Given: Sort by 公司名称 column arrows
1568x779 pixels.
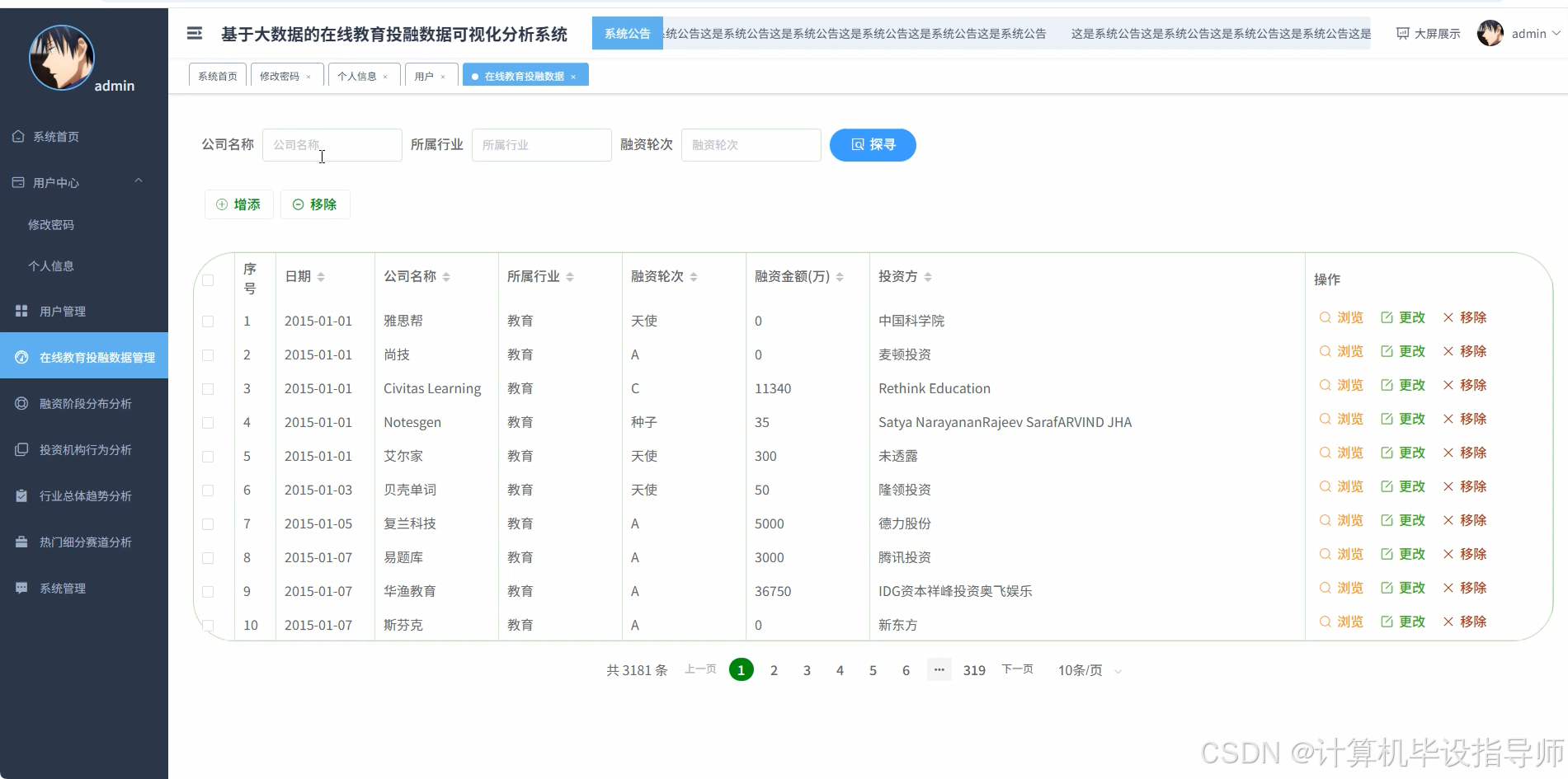Looking at the screenshot, I should coord(446,277).
